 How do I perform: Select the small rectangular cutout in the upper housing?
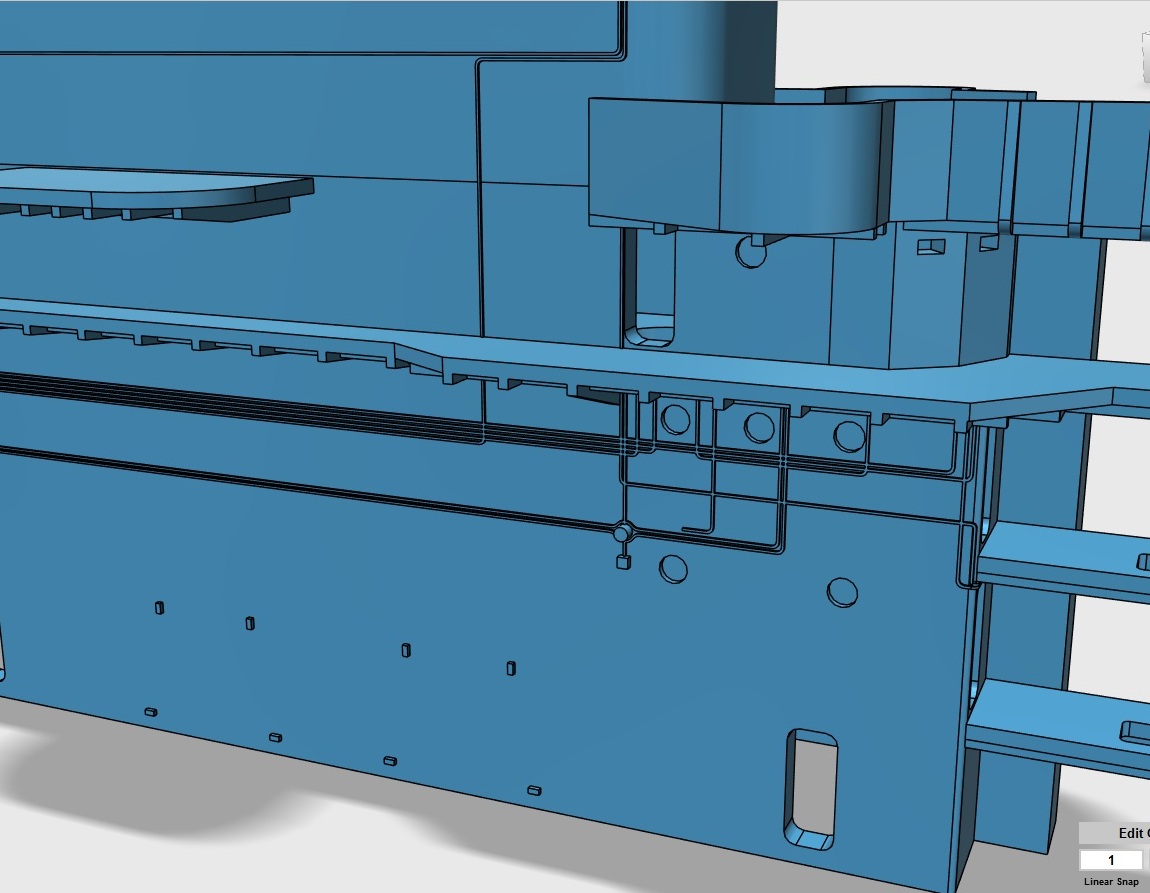931,246
